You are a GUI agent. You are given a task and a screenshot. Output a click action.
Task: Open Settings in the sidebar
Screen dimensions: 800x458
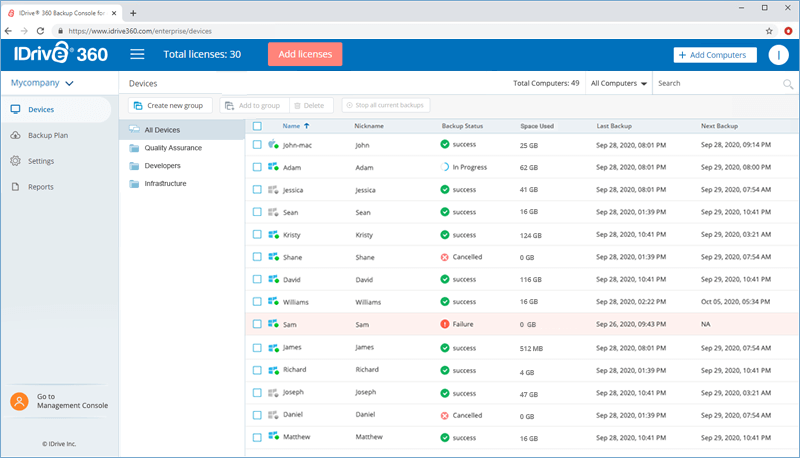(x=41, y=161)
